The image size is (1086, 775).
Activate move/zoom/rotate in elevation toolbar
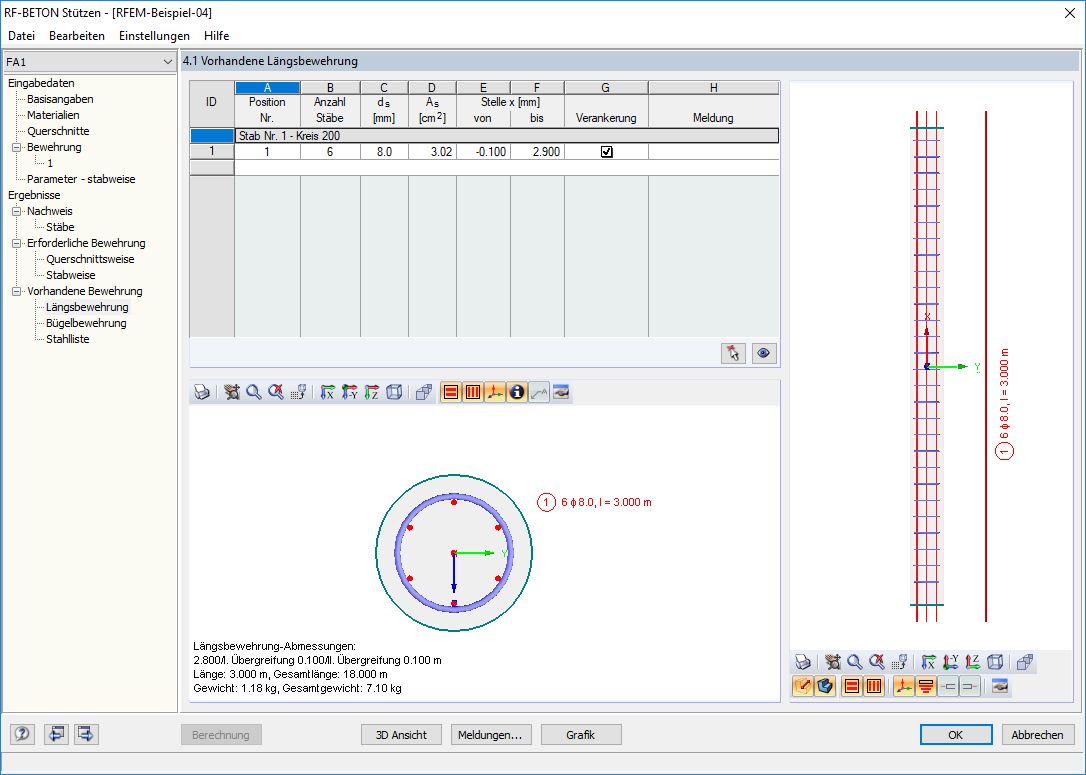coord(833,662)
